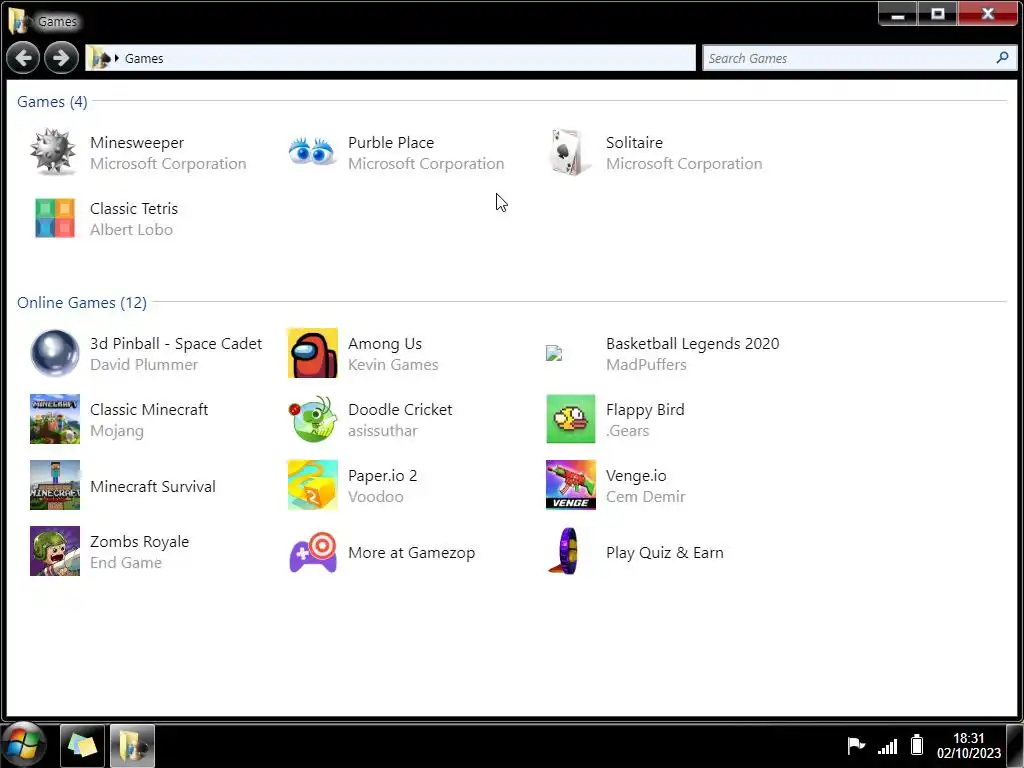Click the MadPuffers publisher text
This screenshot has height=768, width=1024.
point(646,364)
